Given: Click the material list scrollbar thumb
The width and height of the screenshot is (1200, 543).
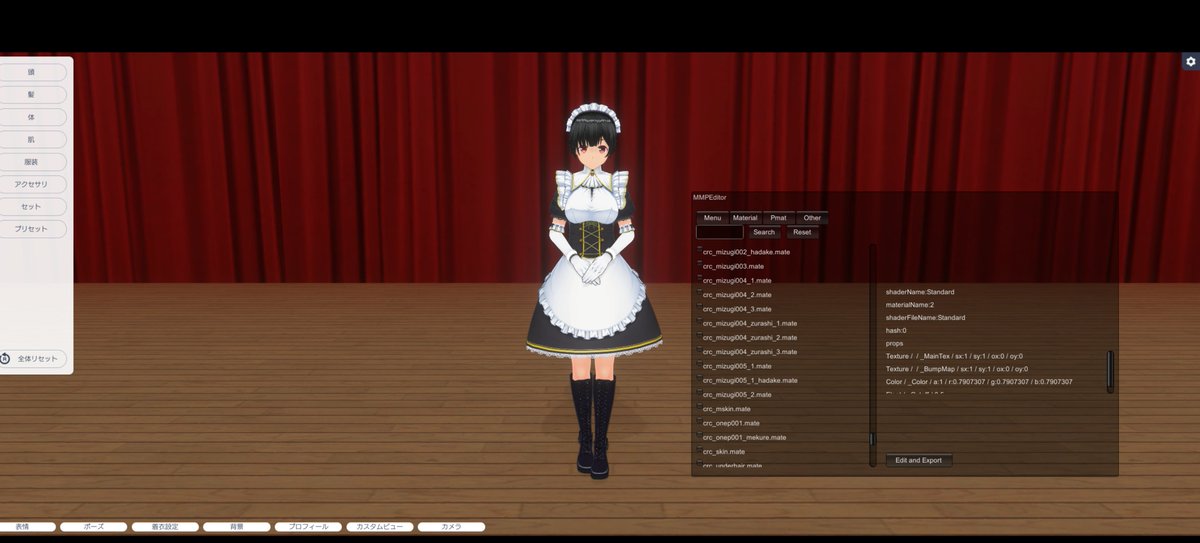Looking at the screenshot, I should [x=871, y=438].
